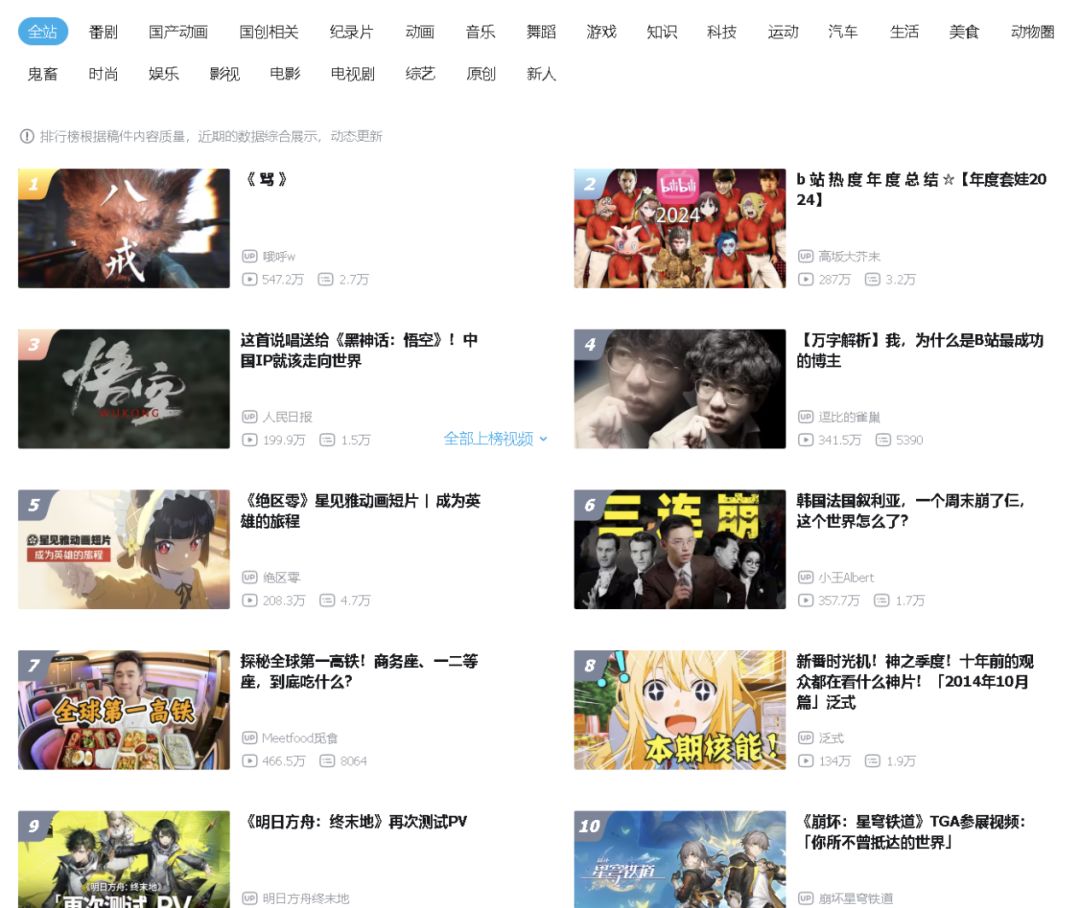1080x908 pixels.
Task: Visit uploader 崩坏星穹铁道 profile
Action: click(x=855, y=898)
